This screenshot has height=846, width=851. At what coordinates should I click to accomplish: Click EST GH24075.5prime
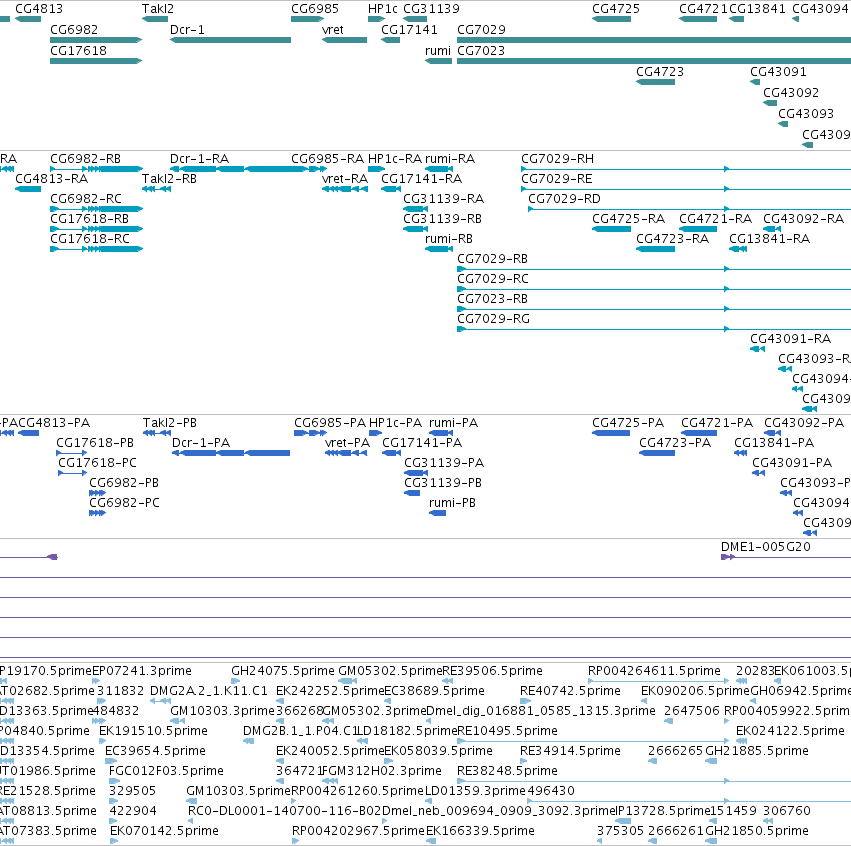click(x=283, y=671)
